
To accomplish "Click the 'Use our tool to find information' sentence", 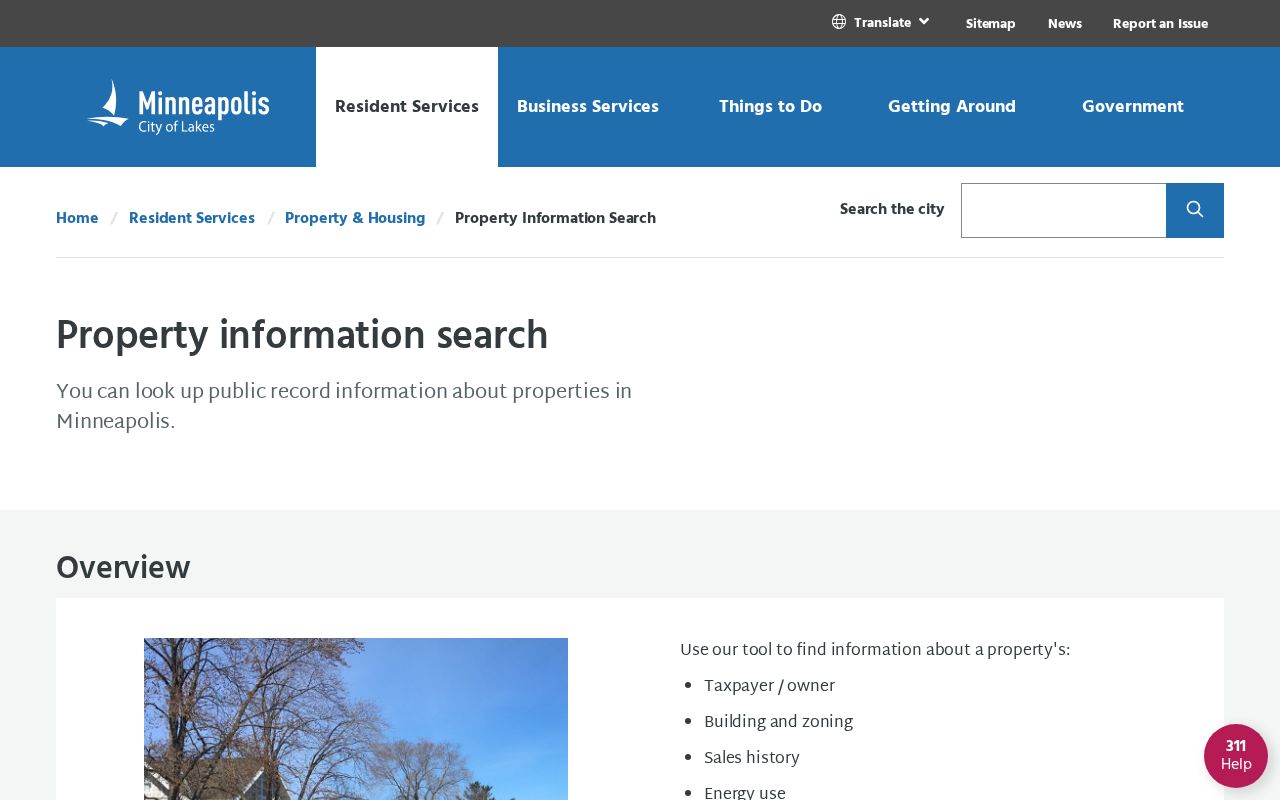I will (875, 650).
